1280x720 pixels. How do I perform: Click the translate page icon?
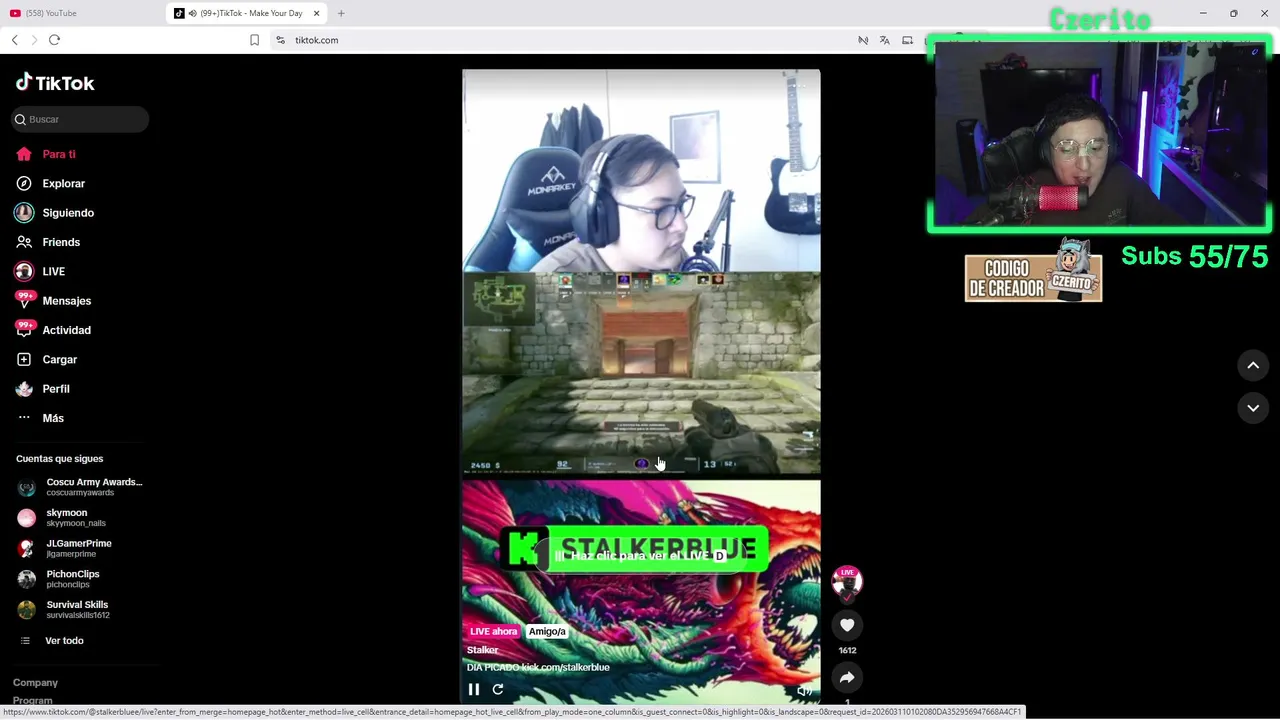(884, 40)
